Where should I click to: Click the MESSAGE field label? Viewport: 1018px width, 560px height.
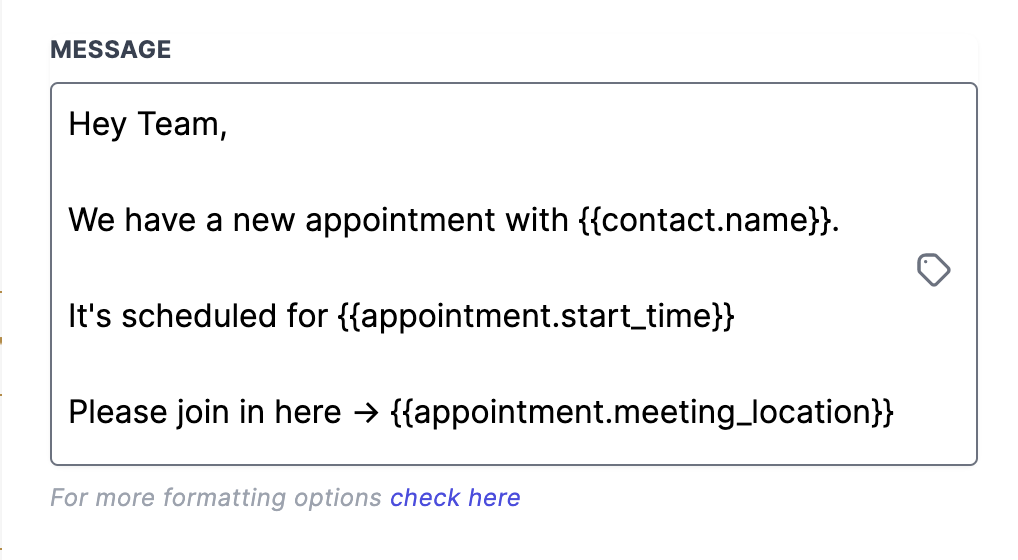pos(110,49)
